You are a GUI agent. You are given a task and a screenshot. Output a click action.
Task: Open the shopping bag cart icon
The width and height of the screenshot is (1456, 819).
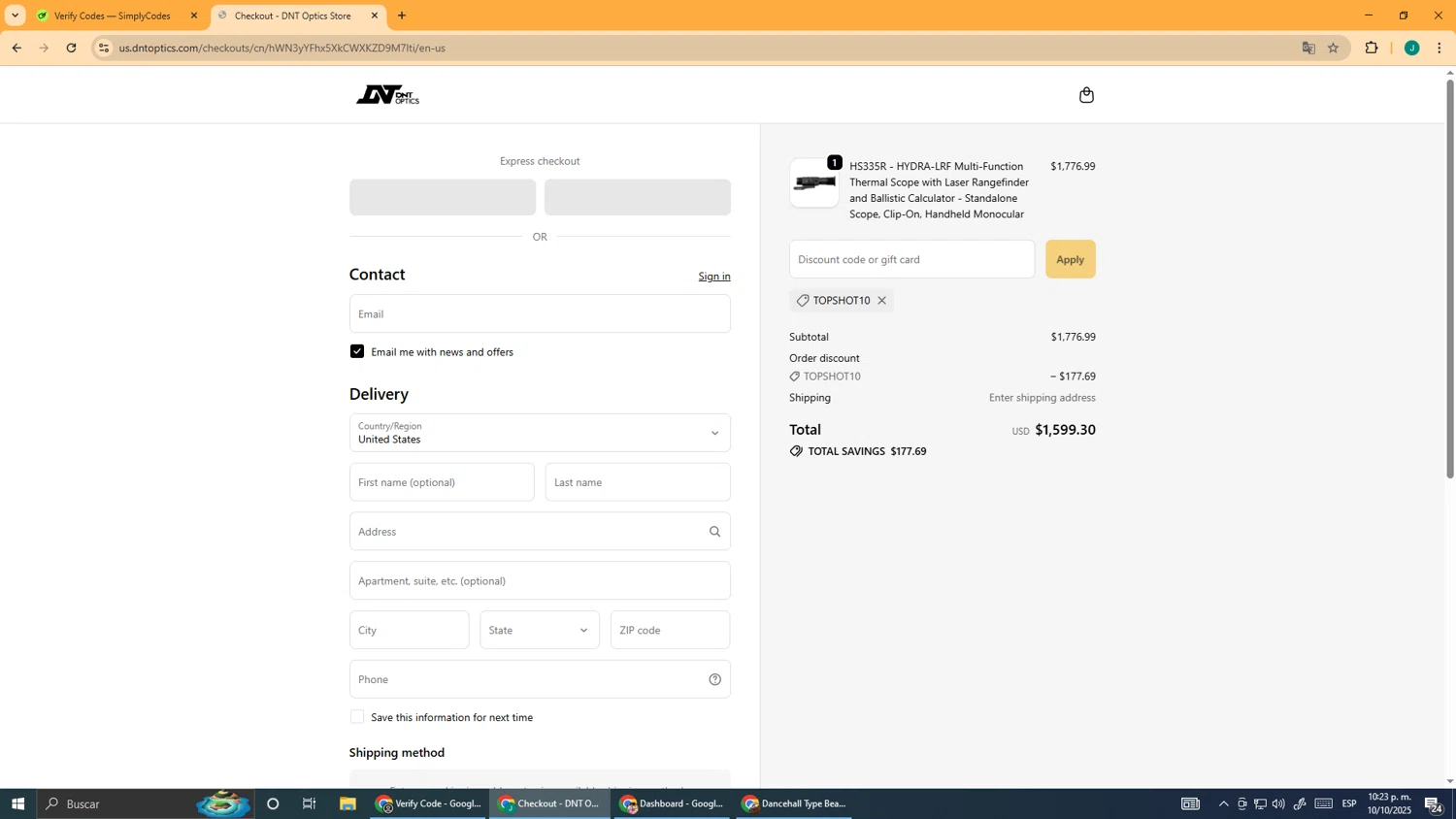coord(1086,95)
